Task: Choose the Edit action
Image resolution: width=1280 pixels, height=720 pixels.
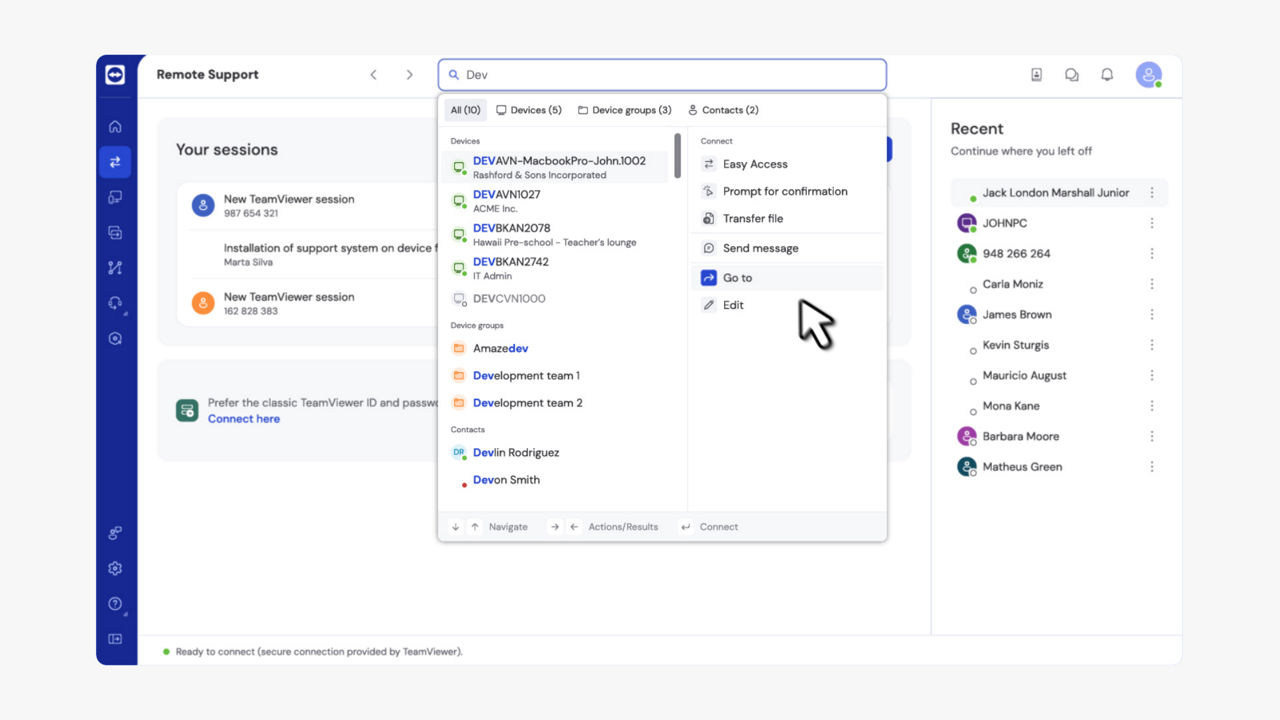Action: pos(787,305)
